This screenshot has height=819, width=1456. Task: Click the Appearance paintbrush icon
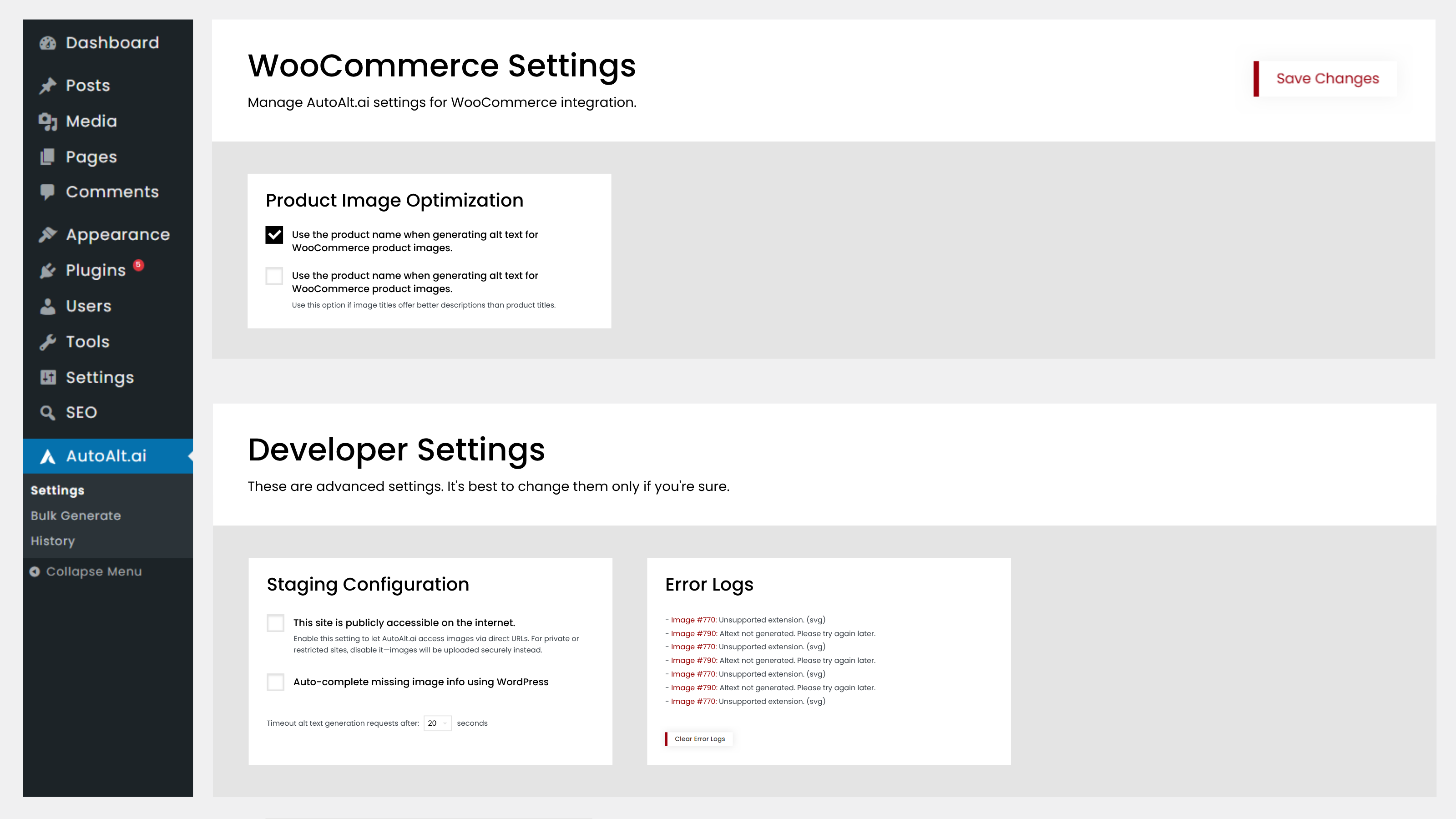pos(47,235)
